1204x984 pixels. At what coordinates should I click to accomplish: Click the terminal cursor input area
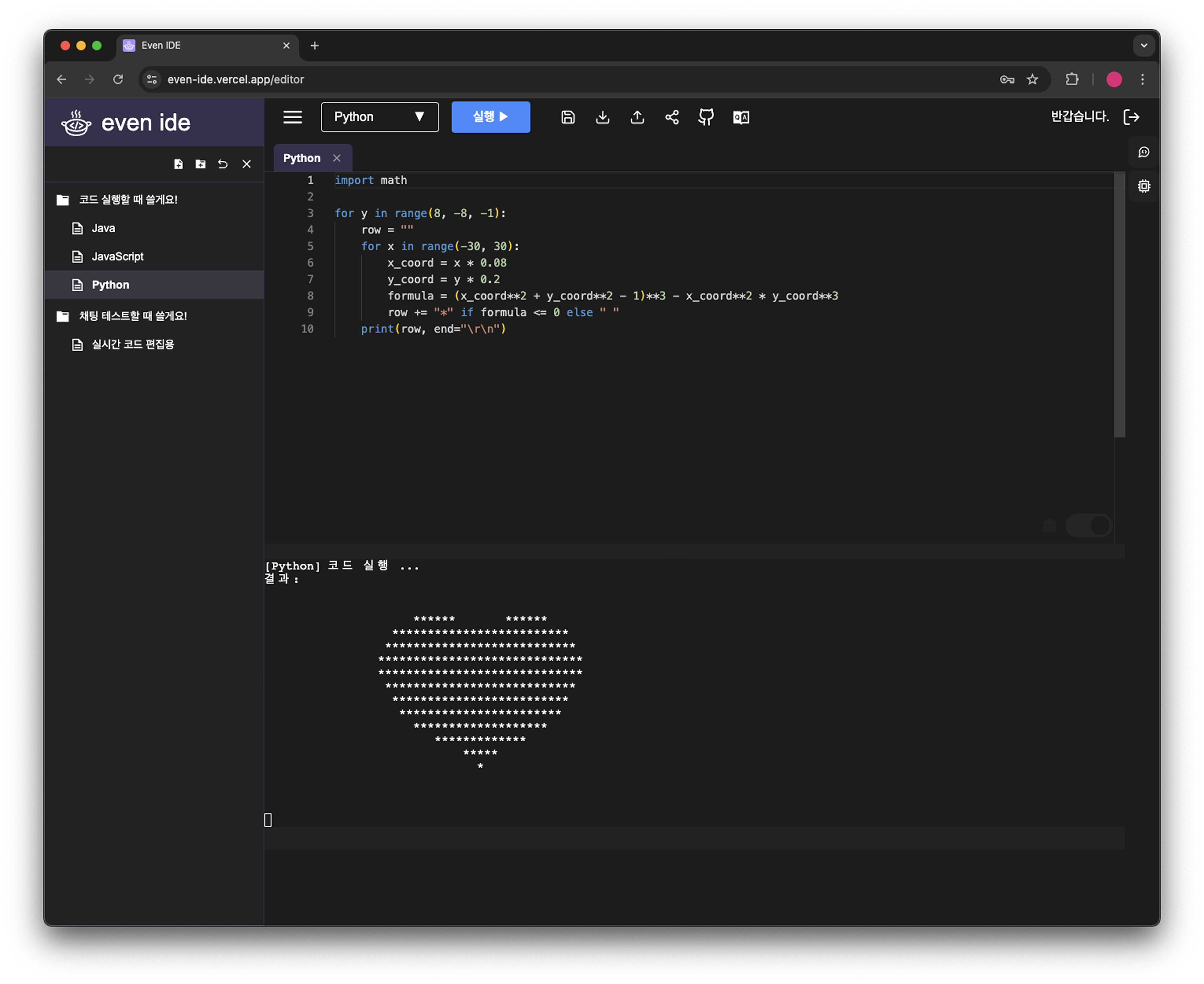pos(268,820)
